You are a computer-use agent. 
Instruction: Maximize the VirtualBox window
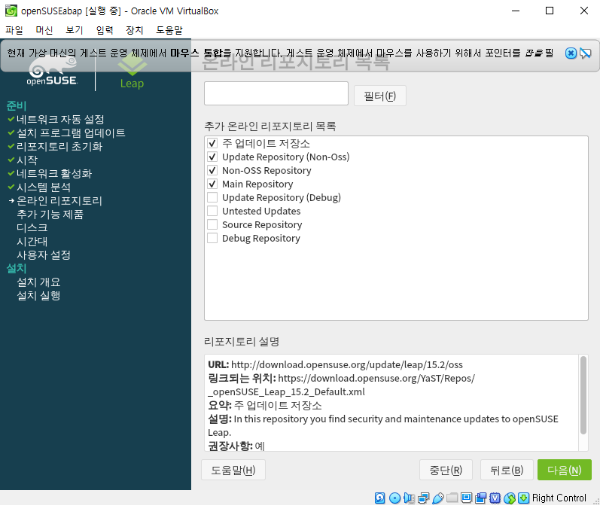click(x=549, y=11)
